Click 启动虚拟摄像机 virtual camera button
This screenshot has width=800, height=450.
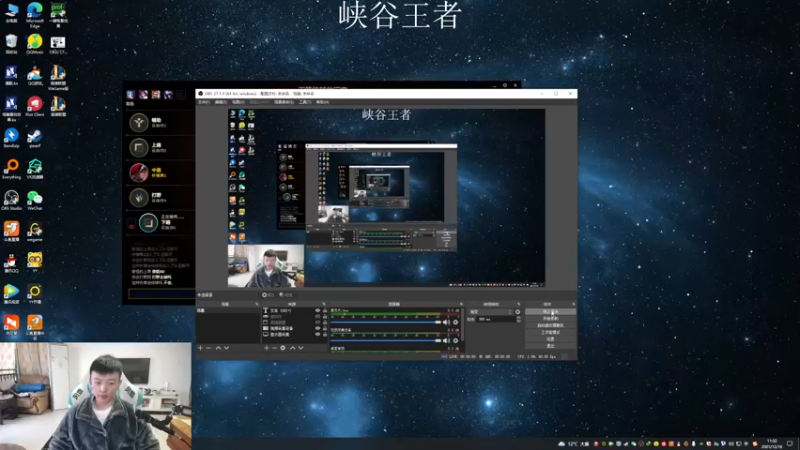point(550,325)
